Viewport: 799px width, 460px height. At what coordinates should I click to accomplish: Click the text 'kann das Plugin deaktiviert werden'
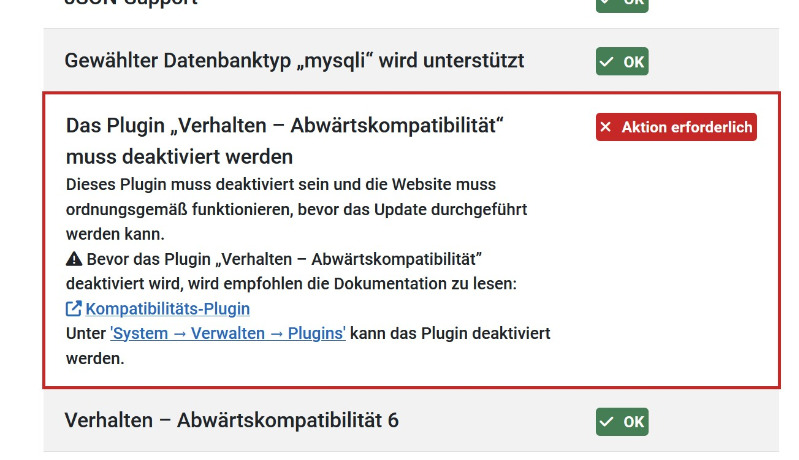click(448, 334)
